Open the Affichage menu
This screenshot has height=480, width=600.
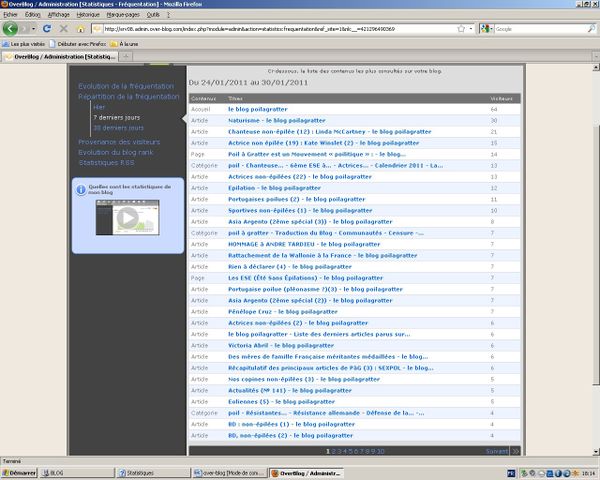[x=59, y=15]
